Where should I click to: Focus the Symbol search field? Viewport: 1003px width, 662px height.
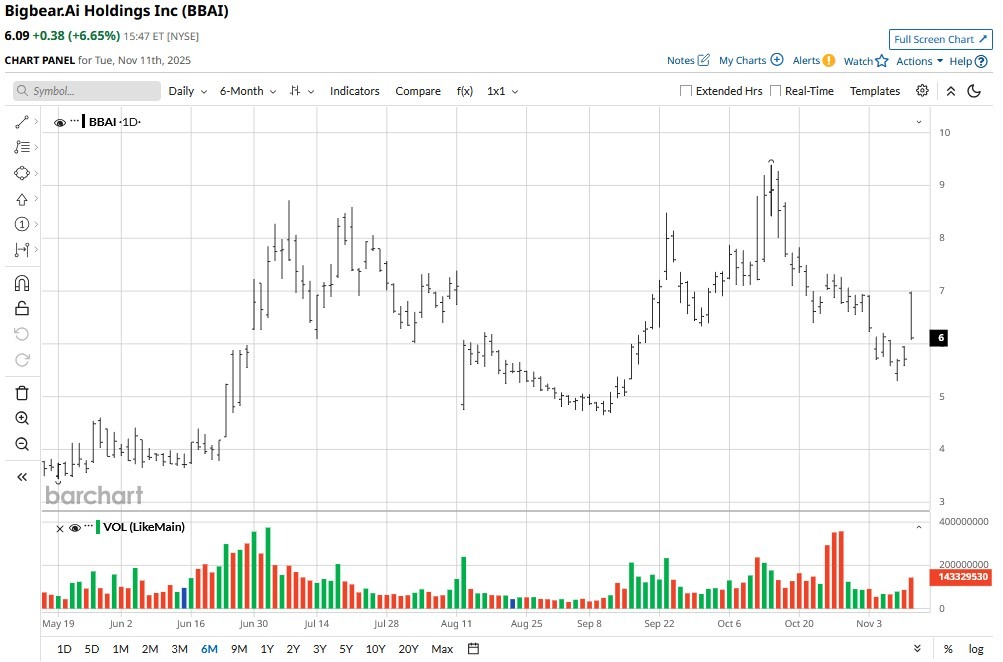87,91
